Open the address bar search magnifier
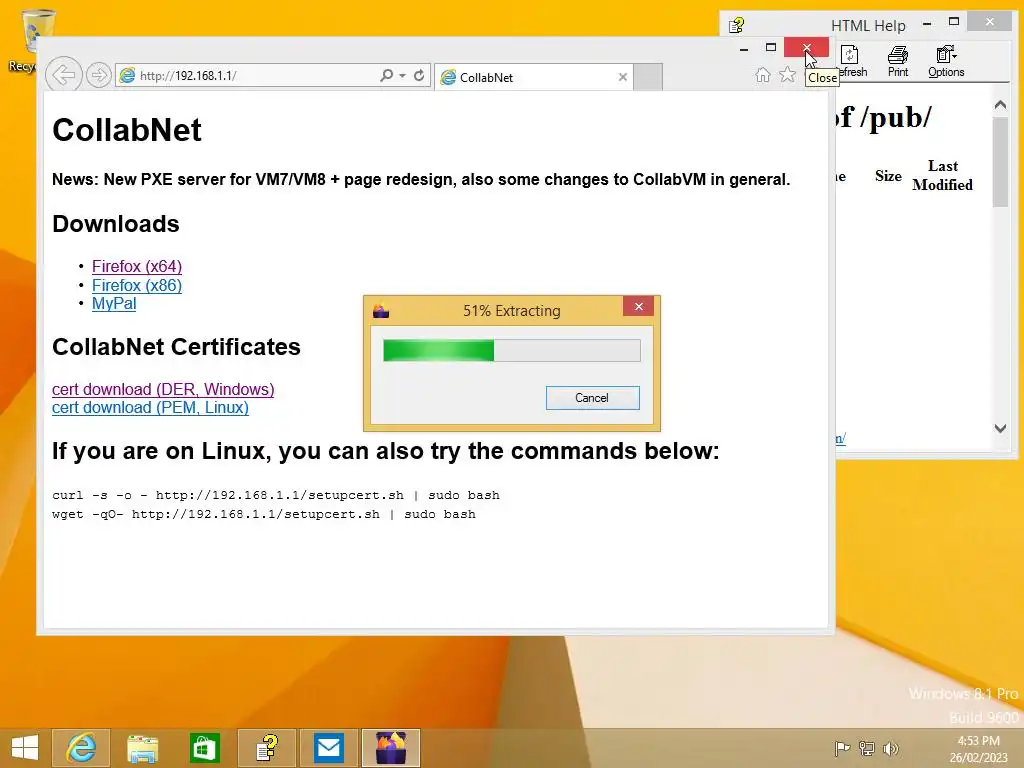The width and height of the screenshot is (1024, 768). [387, 76]
